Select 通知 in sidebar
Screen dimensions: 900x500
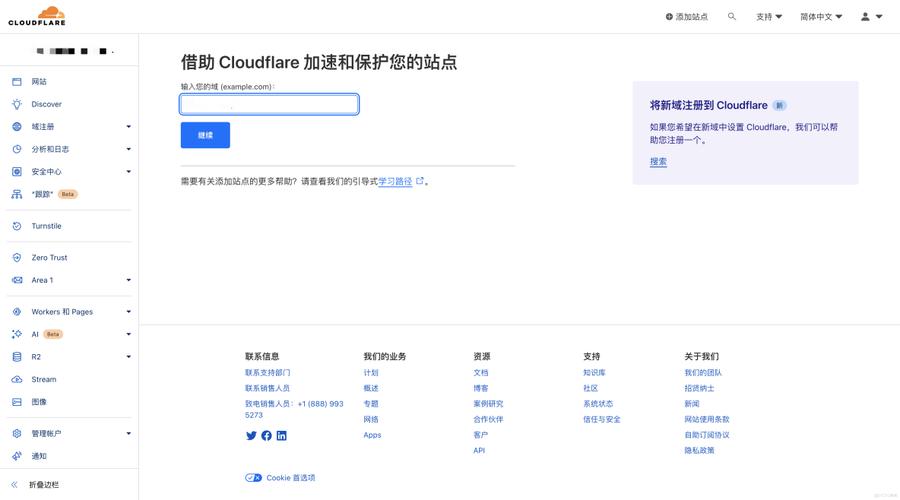point(39,456)
